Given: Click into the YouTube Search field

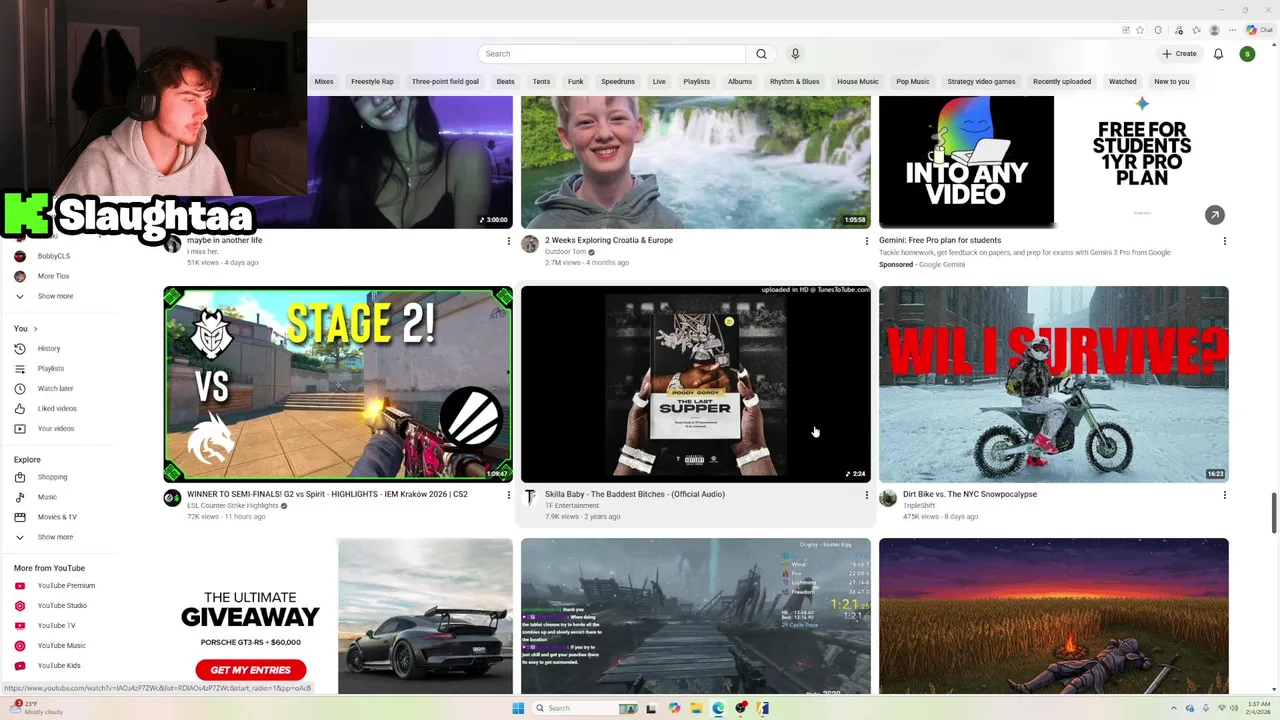Looking at the screenshot, I should point(612,54).
